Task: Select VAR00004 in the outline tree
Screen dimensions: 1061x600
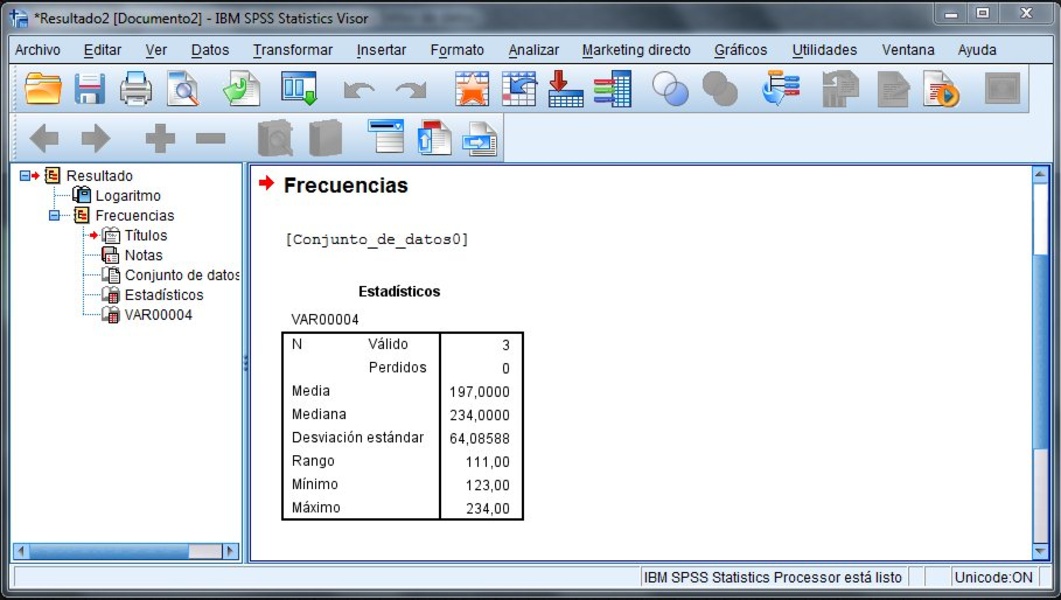Action: point(158,315)
